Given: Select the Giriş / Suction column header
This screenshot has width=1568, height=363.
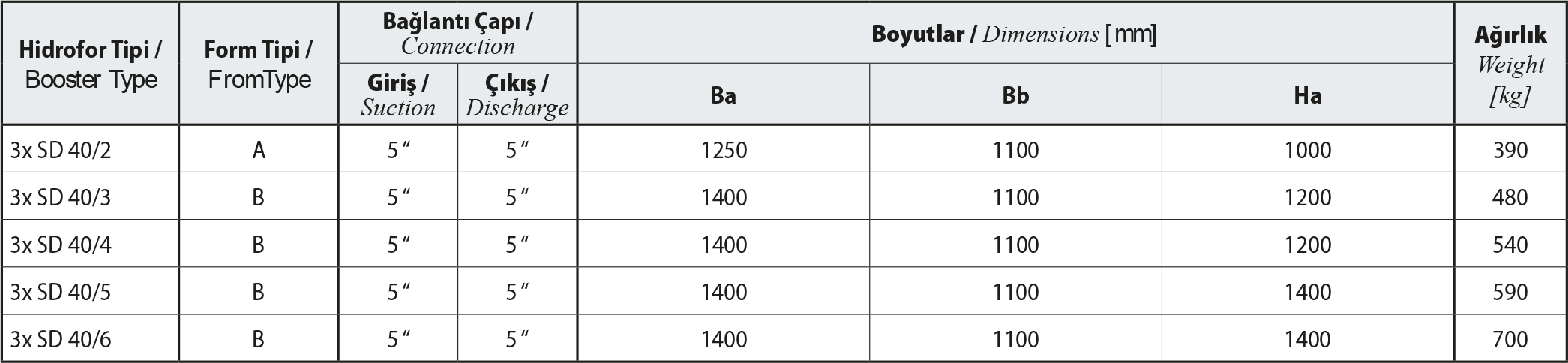Looking at the screenshot, I should pos(398,94).
